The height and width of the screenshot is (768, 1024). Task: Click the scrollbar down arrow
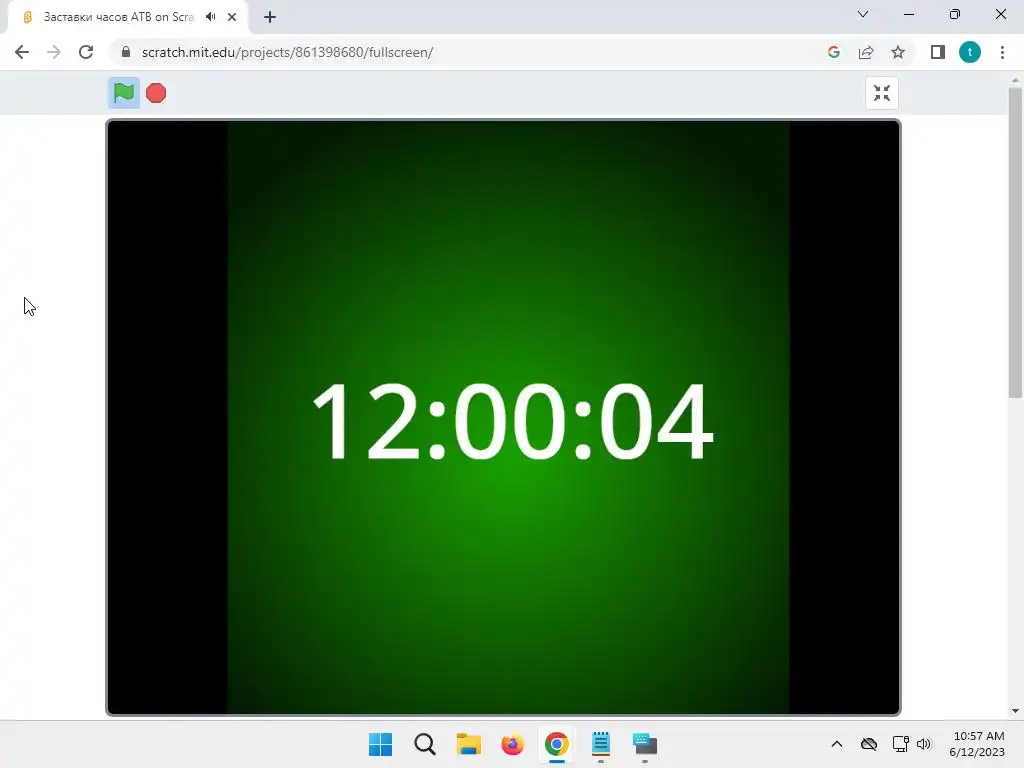[x=1015, y=711]
